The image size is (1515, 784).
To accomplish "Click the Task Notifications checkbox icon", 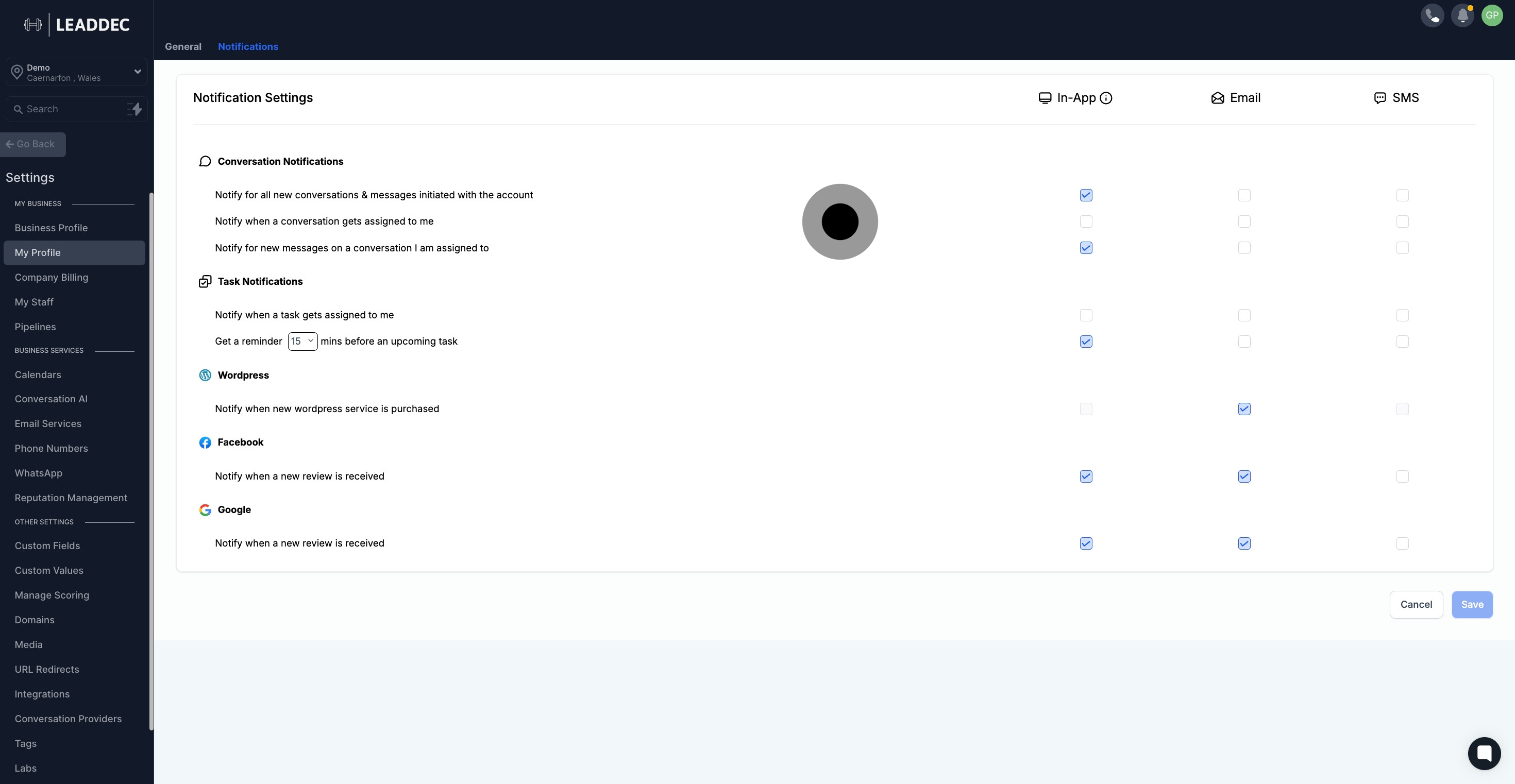I will click(x=205, y=282).
